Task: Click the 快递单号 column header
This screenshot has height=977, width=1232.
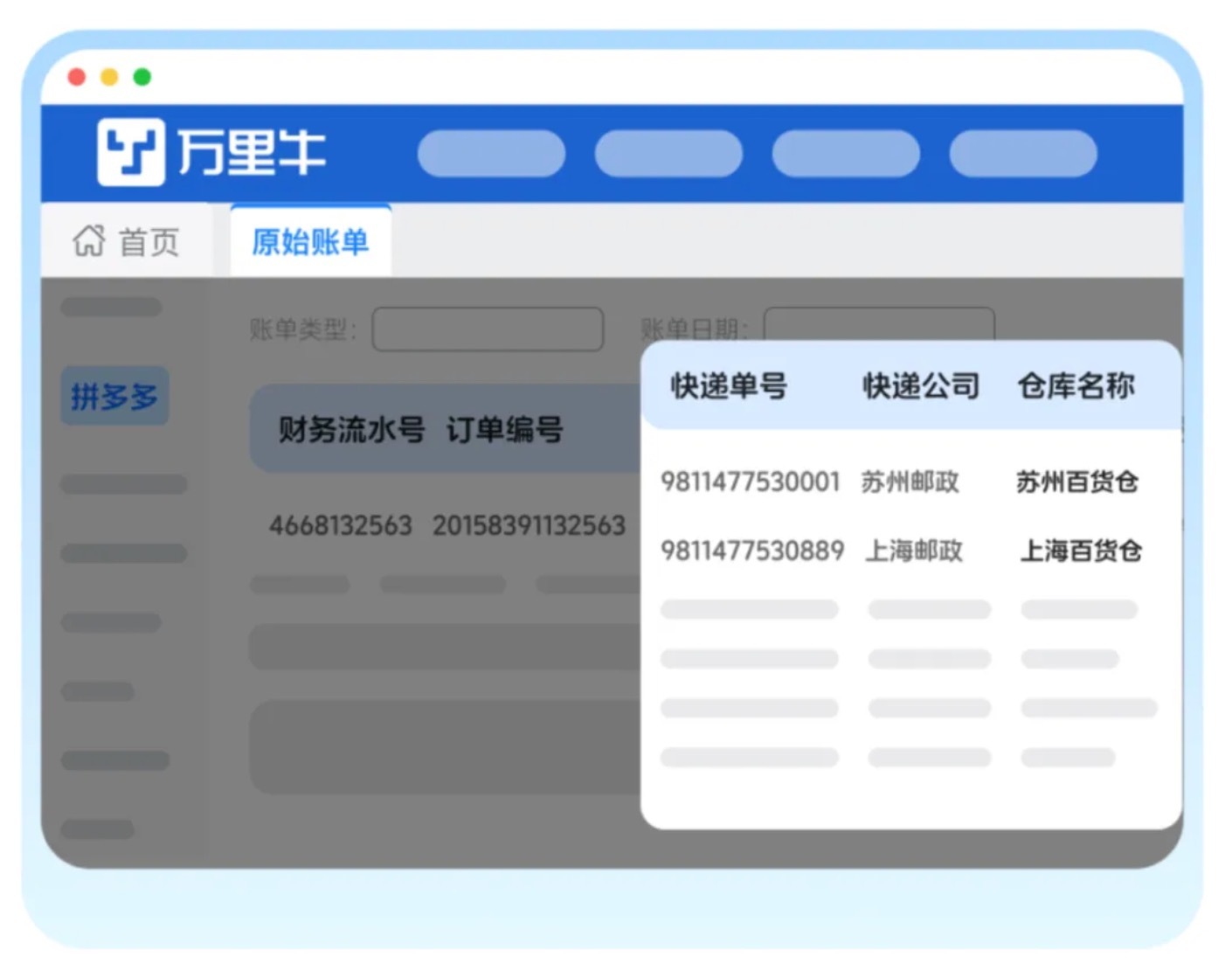Action: point(729,385)
